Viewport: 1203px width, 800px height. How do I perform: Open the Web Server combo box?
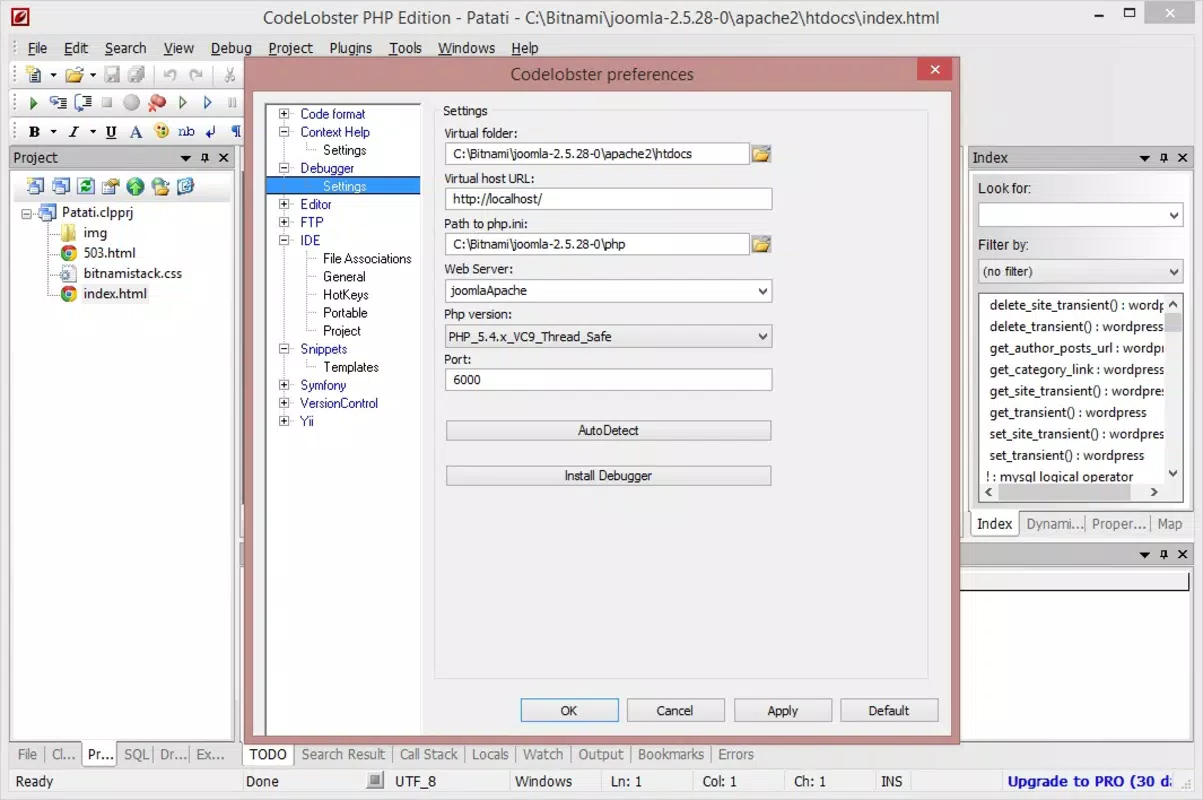[763, 291]
